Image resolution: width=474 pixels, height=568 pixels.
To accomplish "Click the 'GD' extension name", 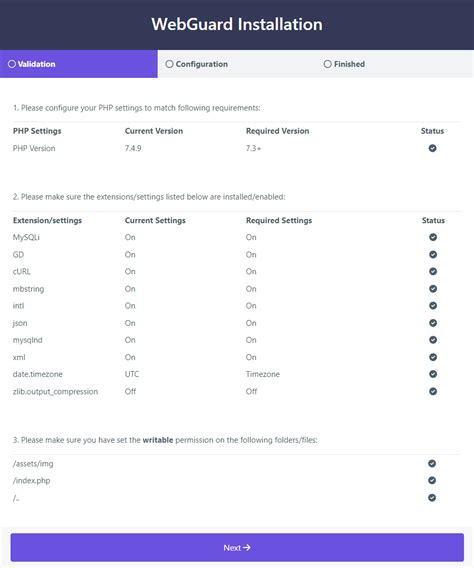I will [18, 255].
